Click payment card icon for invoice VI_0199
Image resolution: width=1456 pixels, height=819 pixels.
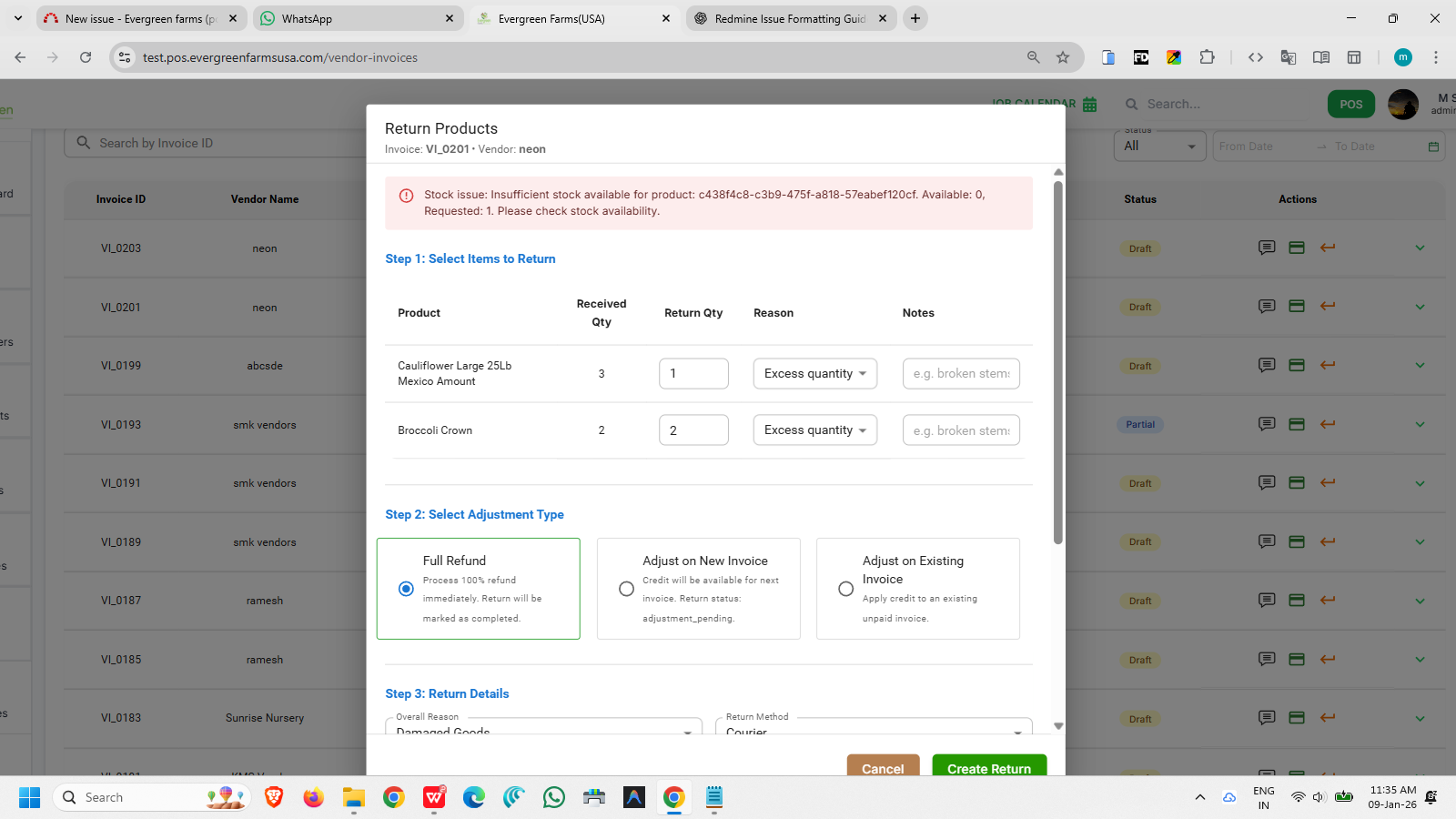(1297, 365)
